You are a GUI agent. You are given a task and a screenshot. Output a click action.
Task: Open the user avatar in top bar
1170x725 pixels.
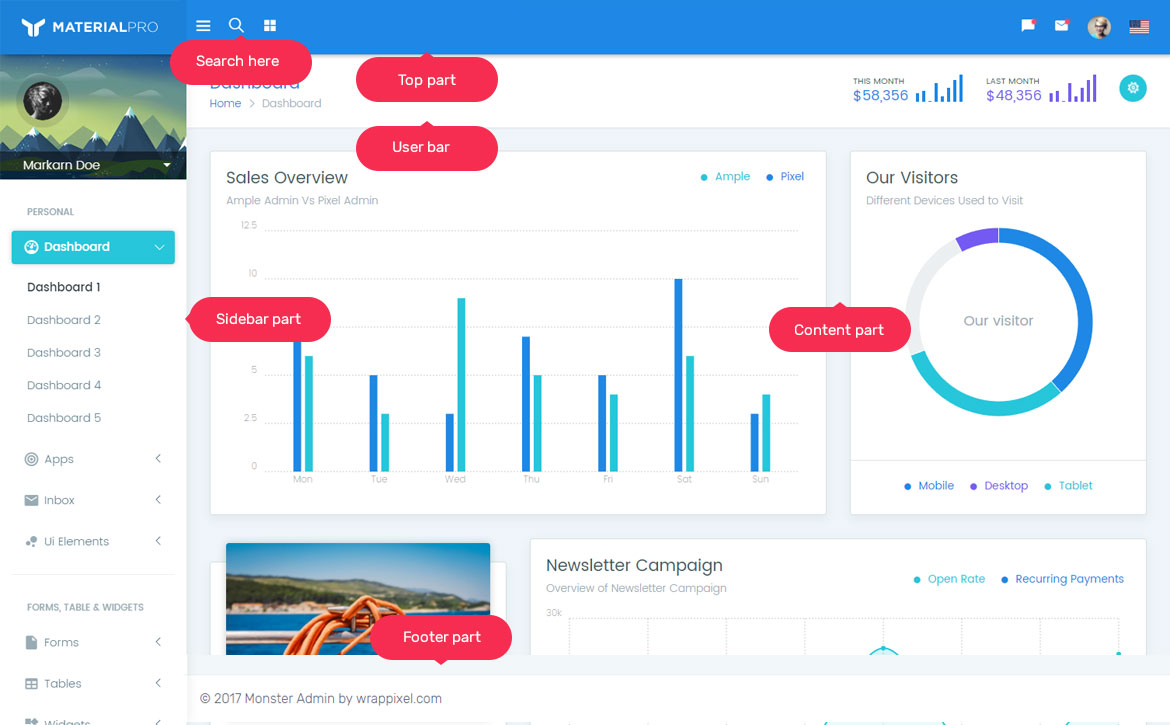pos(1099,27)
